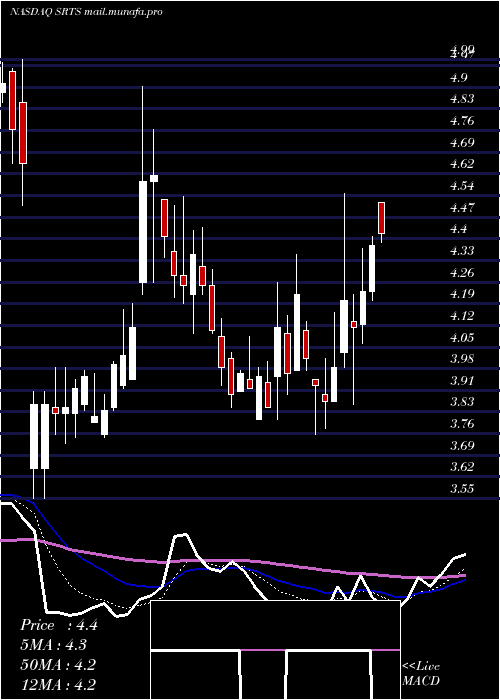Screen dimensions: 500x700
Task: Click the 4.33 price axis label
Action: coord(462,251)
